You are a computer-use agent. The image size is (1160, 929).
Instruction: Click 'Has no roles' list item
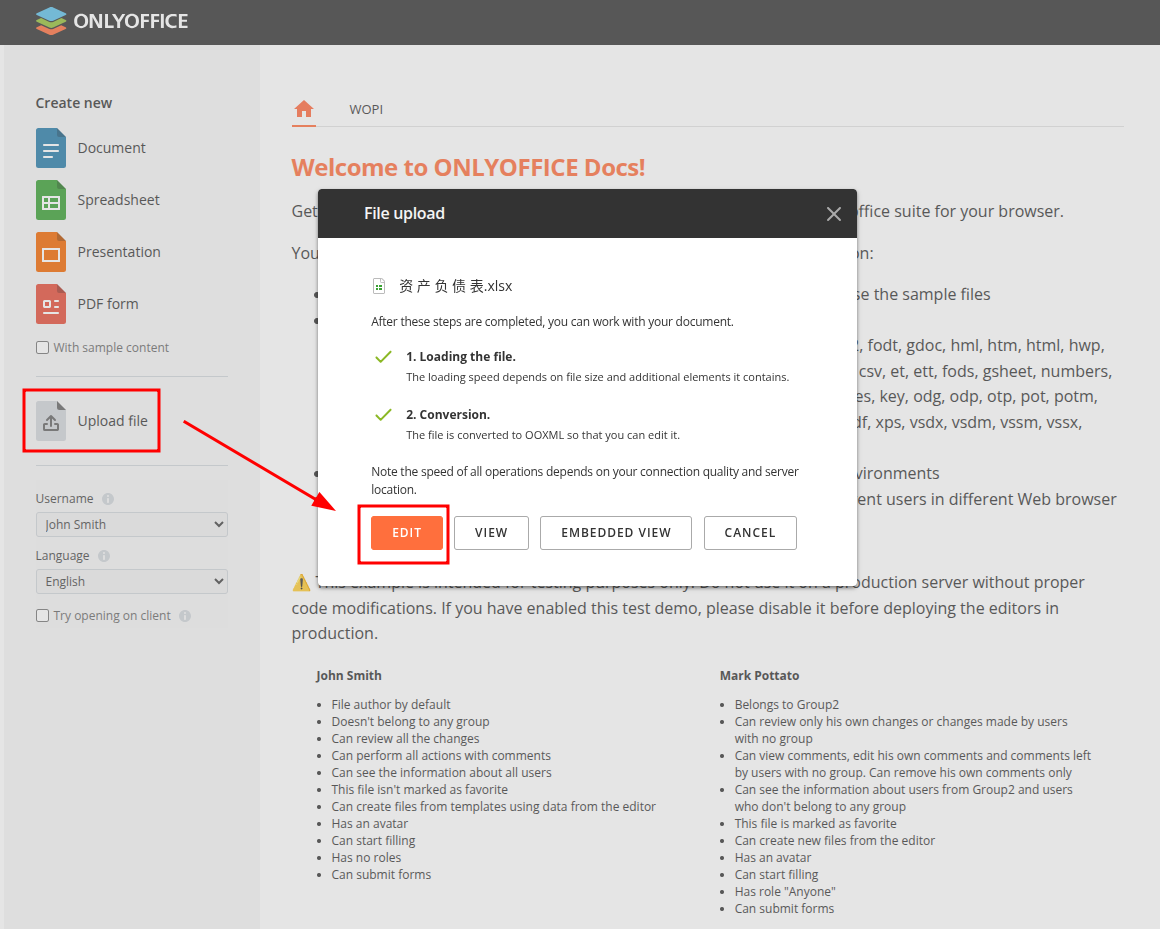coord(366,858)
